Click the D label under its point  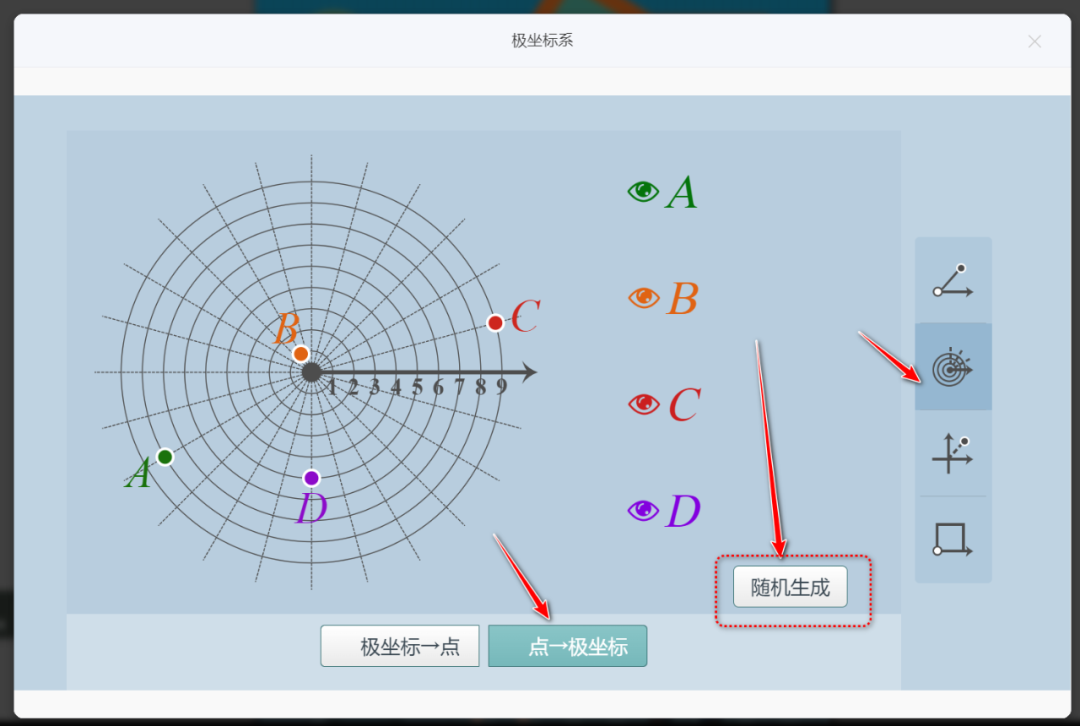[311, 508]
